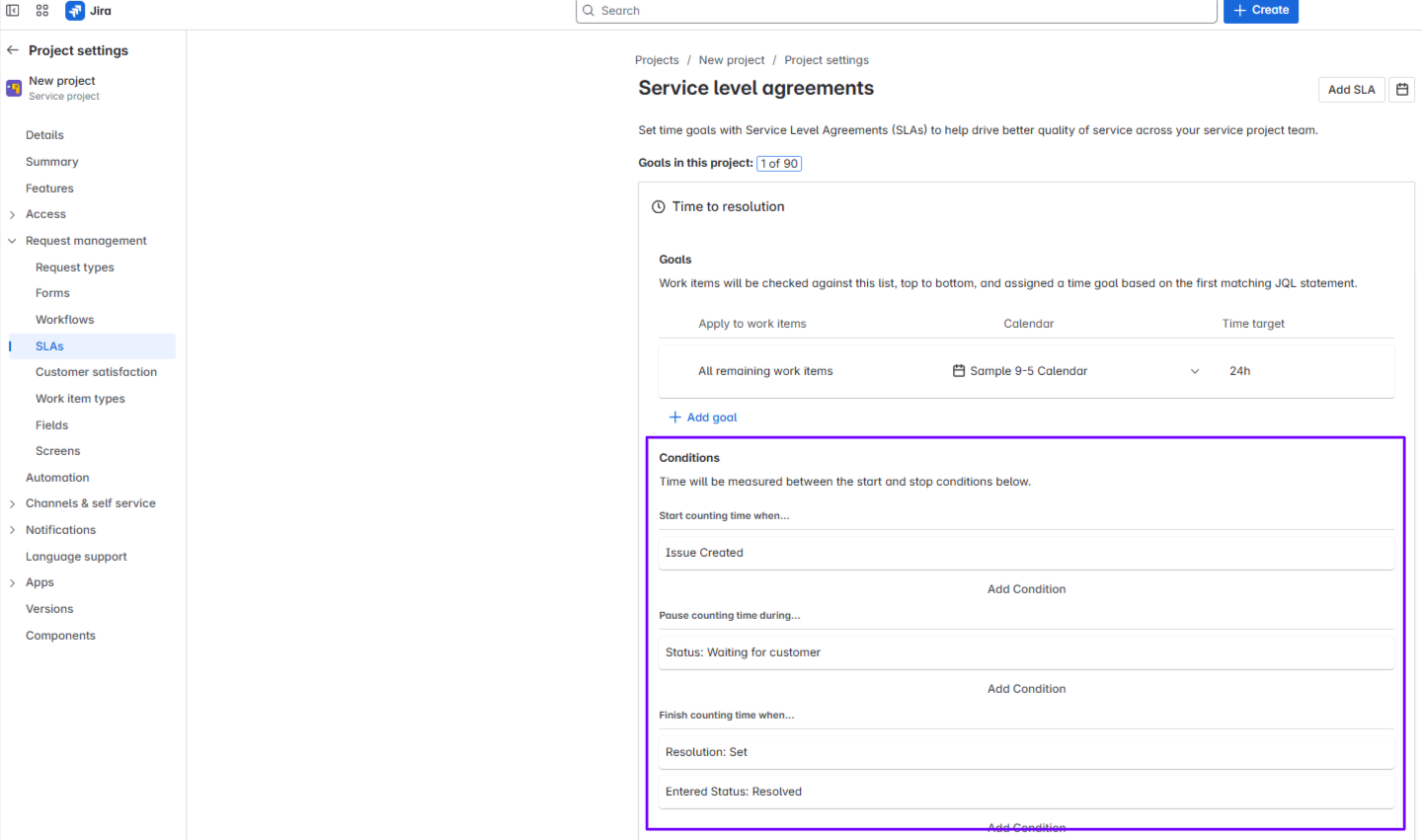Open the Jira app switcher grid icon
Screen dimensions: 1422x840
41,11
